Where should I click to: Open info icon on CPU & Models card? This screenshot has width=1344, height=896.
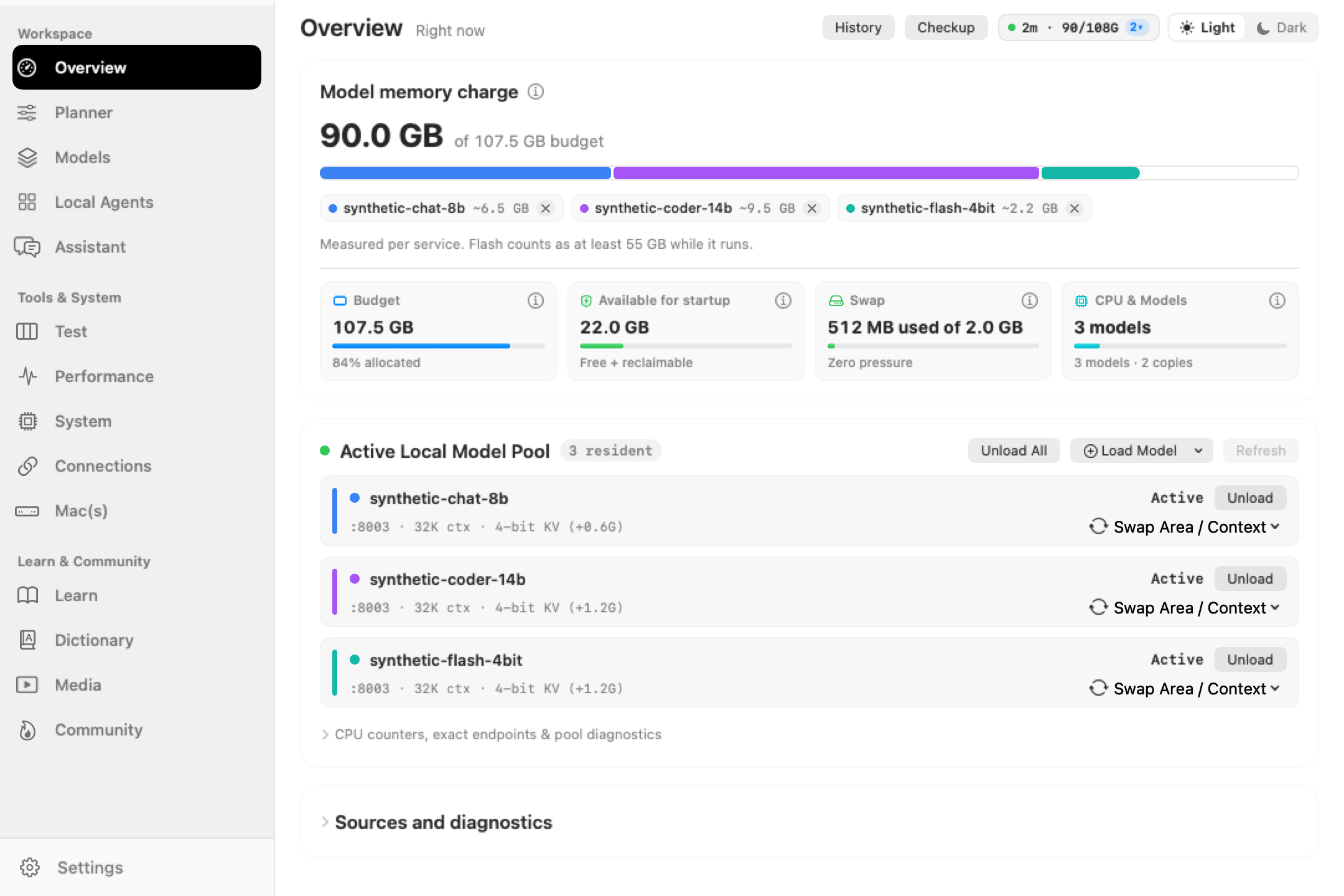tap(1277, 301)
